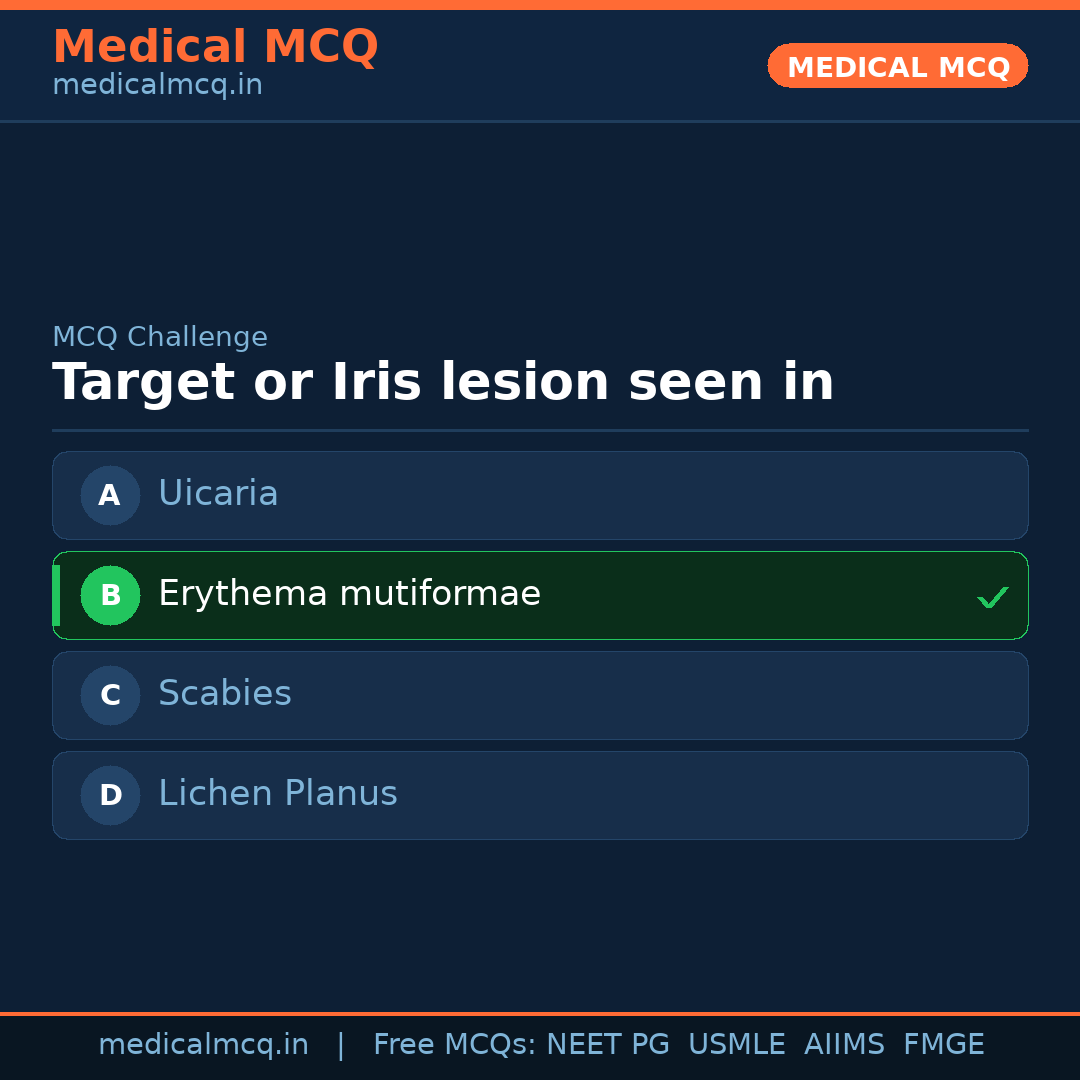The image size is (1080, 1080).
Task: Click the MCQ Challenge label icon area
Action: [x=160, y=337]
